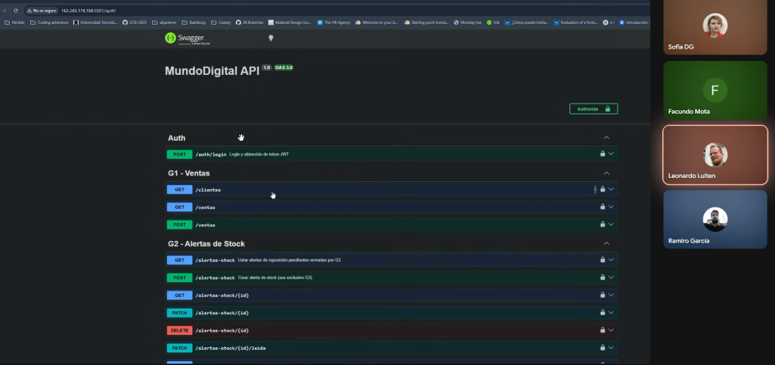Select Facundo Mota participant tile

click(x=715, y=90)
